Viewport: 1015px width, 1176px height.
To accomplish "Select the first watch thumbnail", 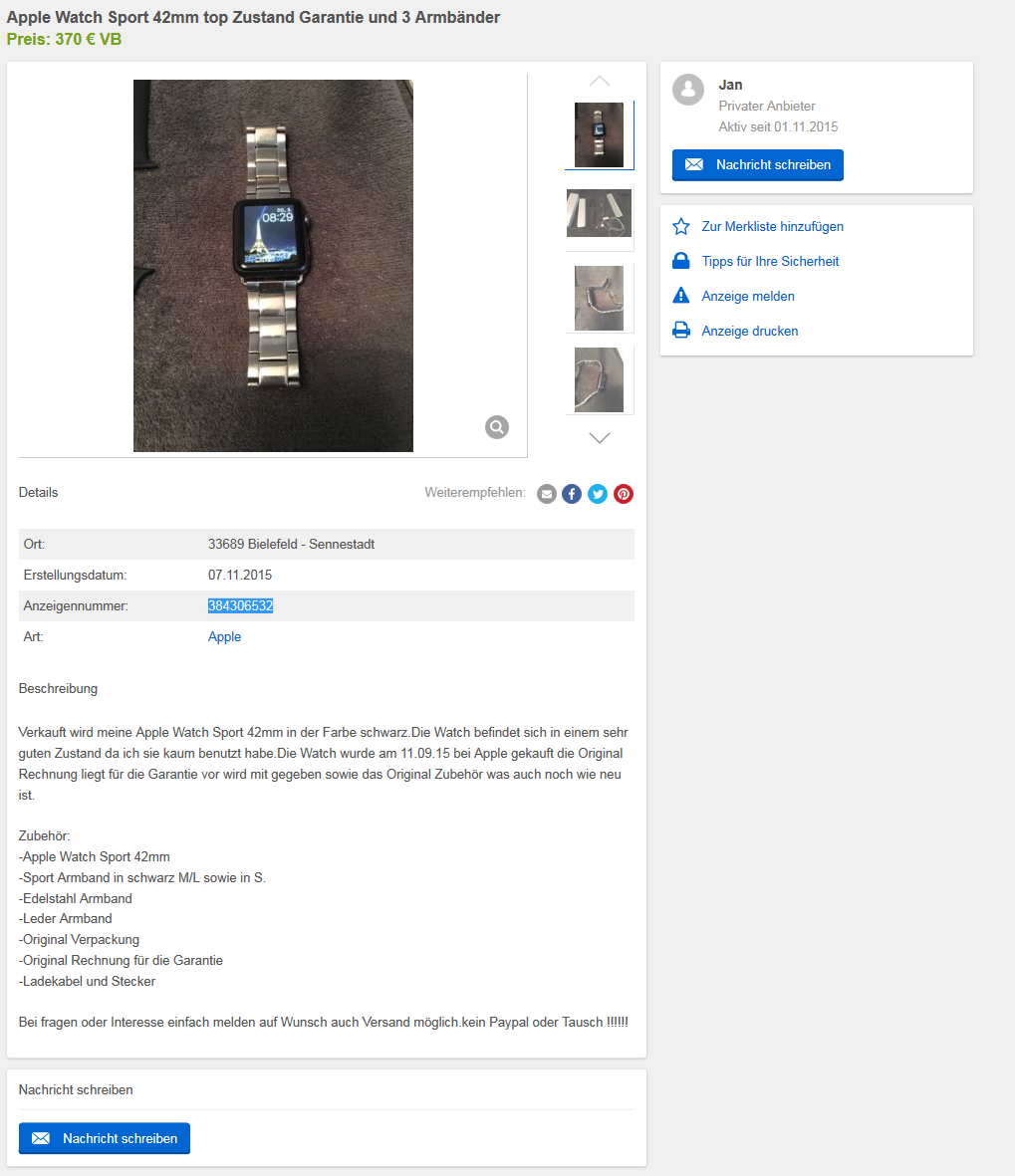I will coord(599,135).
